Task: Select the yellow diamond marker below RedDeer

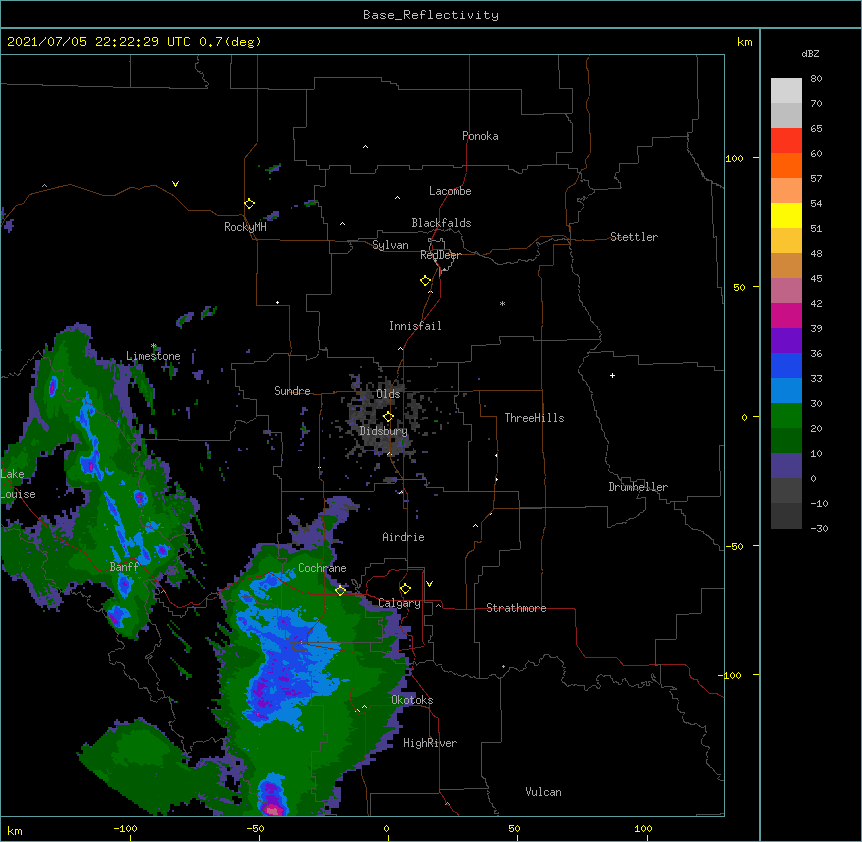Action: pyautogui.click(x=425, y=281)
